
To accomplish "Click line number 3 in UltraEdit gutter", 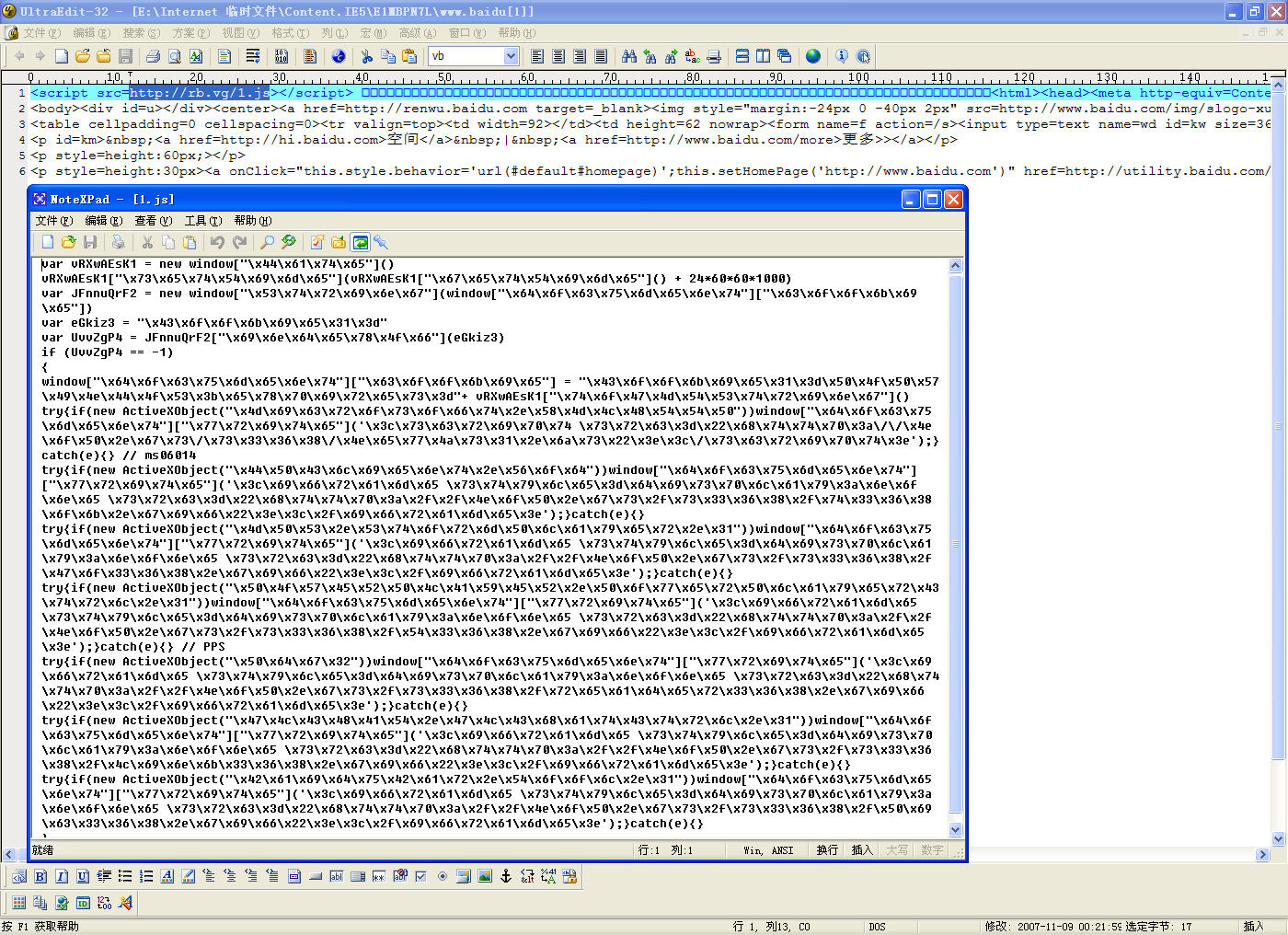I will click(22, 124).
